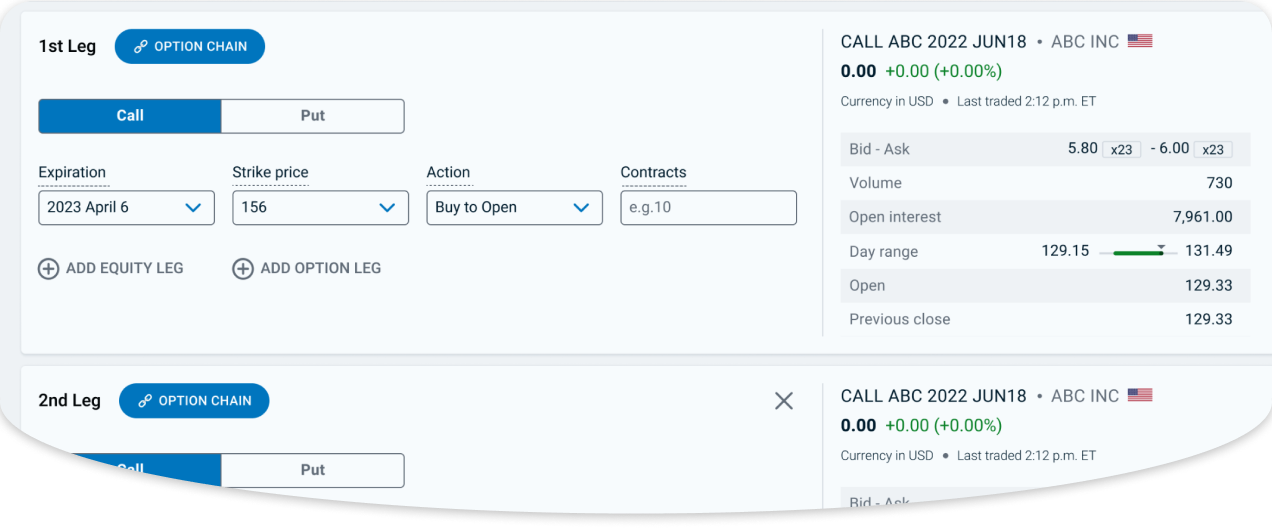Click the Day range slider bar
1272x528 pixels.
(1138, 252)
